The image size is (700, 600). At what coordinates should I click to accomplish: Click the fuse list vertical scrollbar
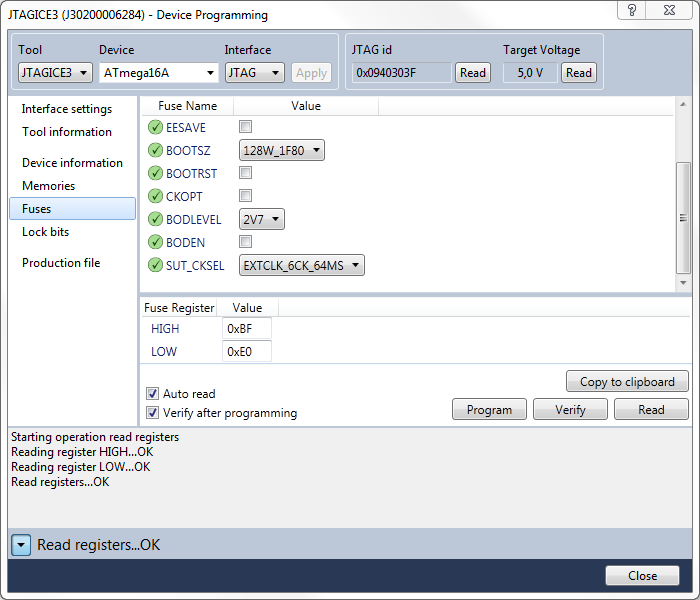(x=684, y=217)
